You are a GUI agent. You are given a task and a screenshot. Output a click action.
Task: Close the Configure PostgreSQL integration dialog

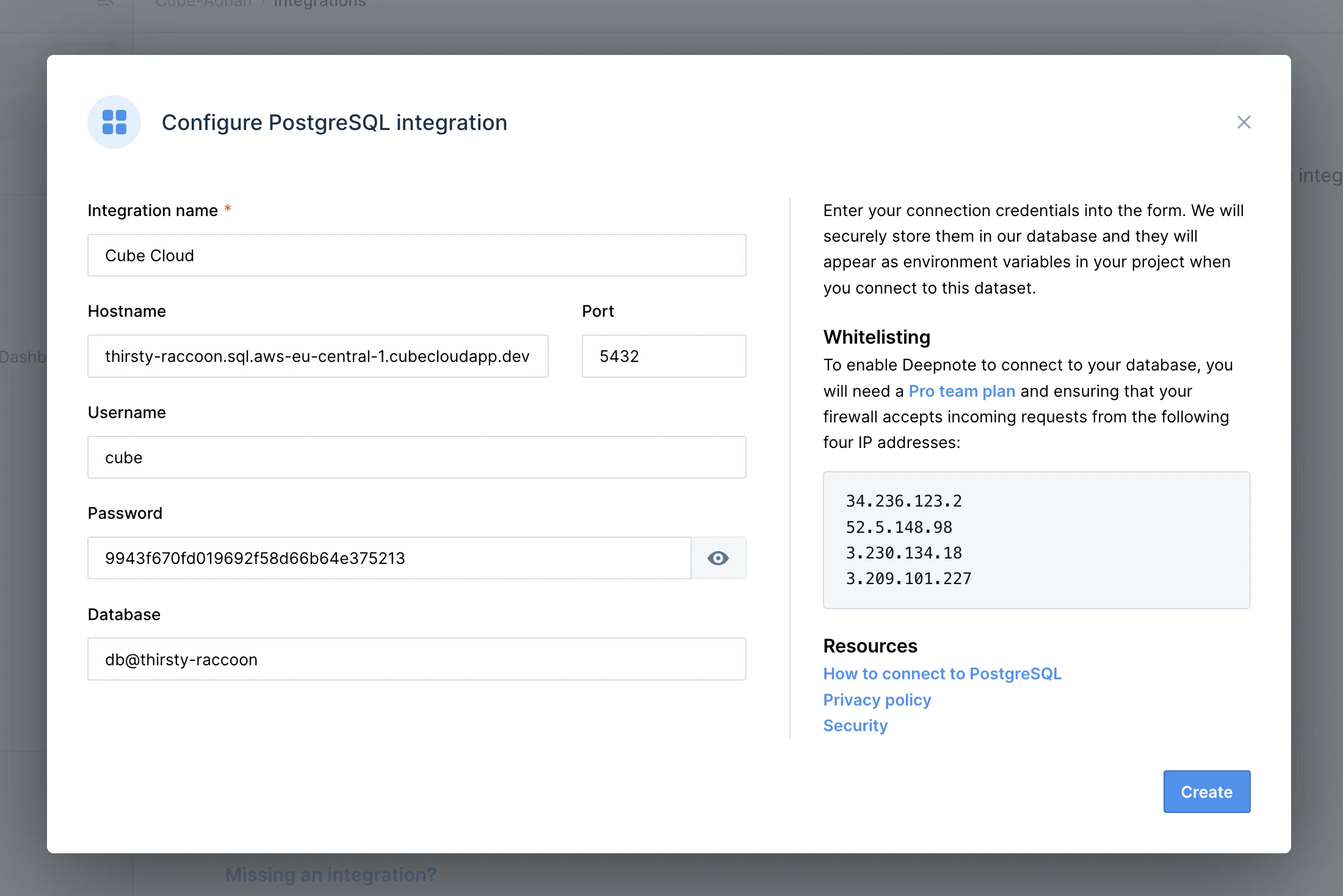click(1243, 122)
